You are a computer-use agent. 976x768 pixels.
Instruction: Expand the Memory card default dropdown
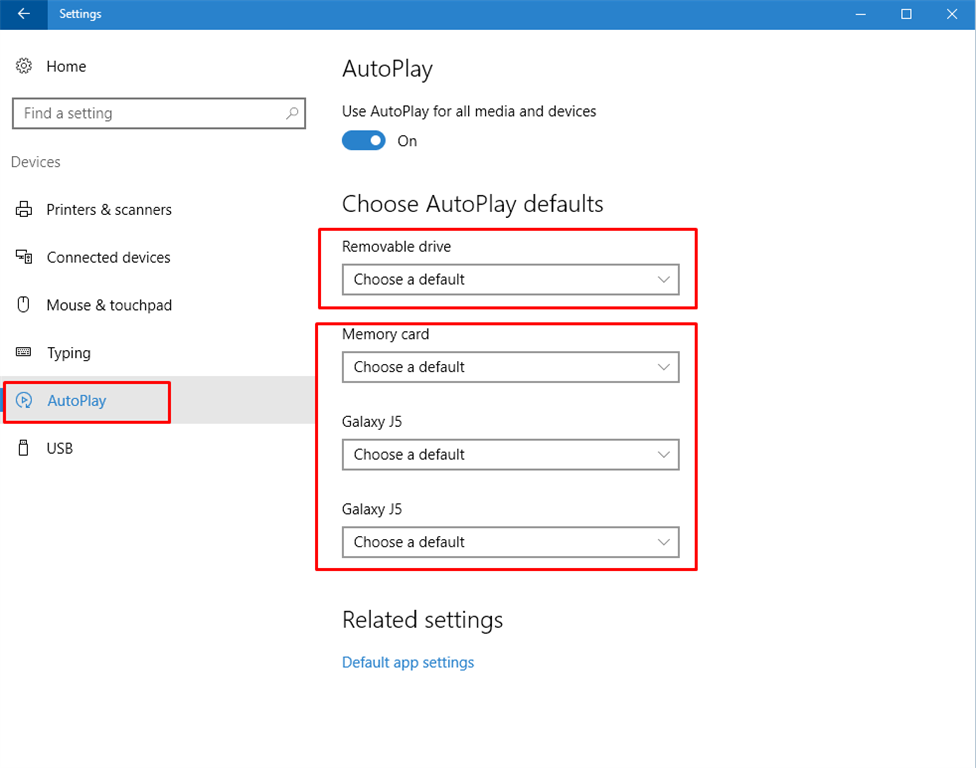tap(510, 367)
